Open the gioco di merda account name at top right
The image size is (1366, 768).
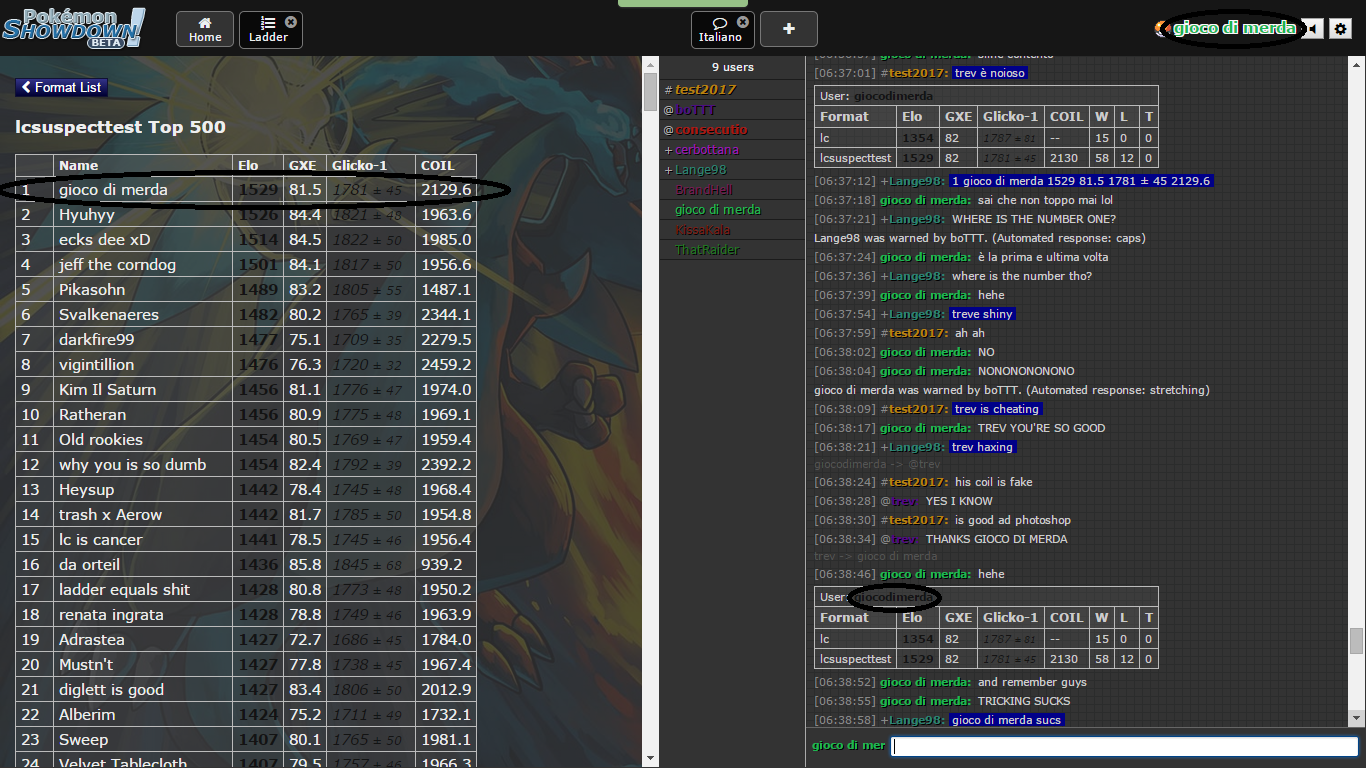1234,28
